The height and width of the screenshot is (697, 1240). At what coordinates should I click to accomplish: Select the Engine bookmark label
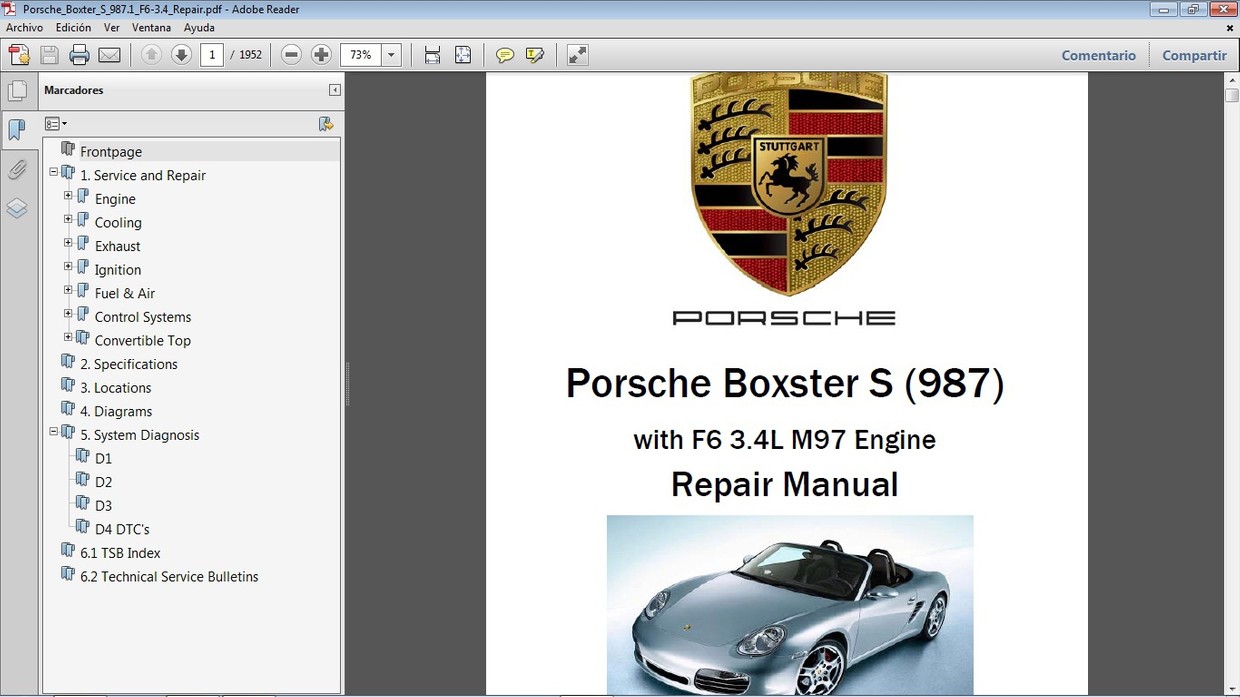(115, 199)
